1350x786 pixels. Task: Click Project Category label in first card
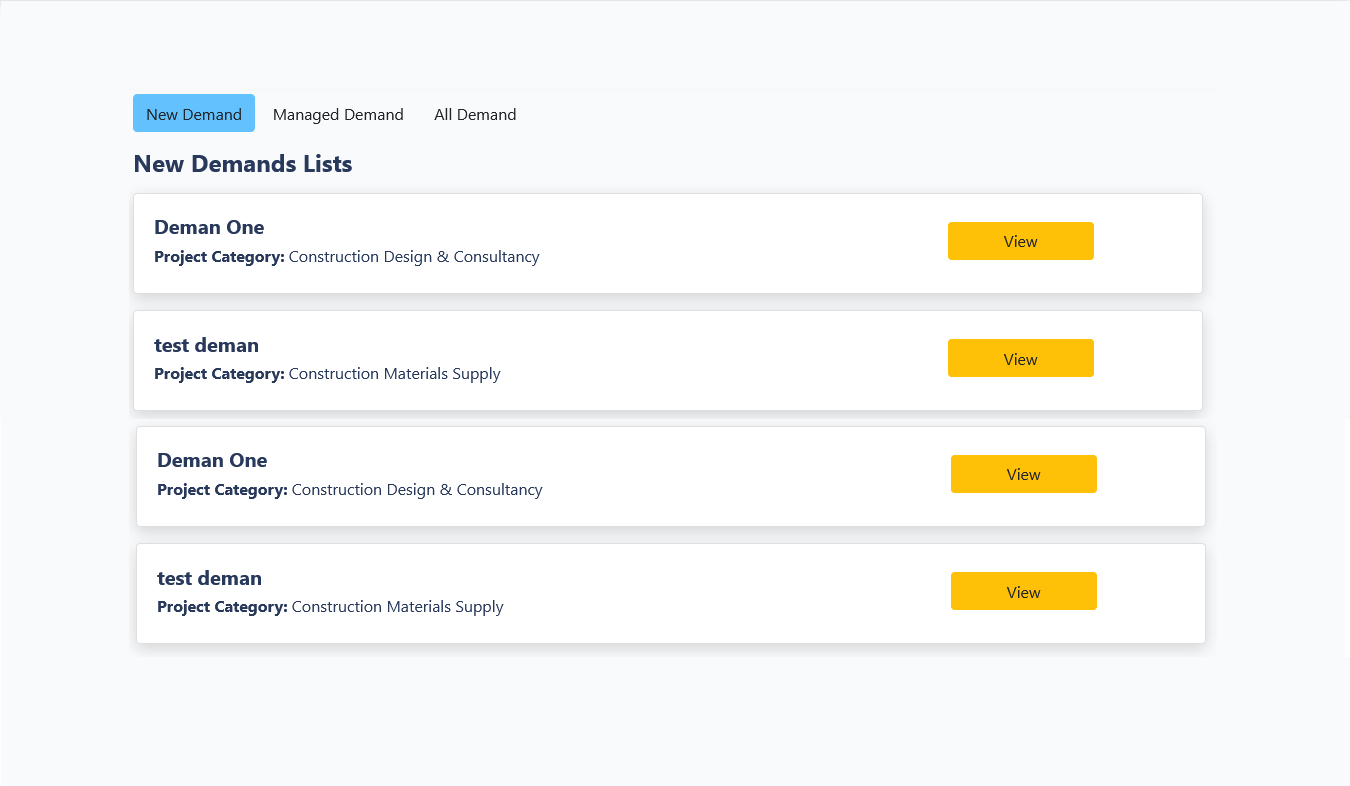point(219,257)
